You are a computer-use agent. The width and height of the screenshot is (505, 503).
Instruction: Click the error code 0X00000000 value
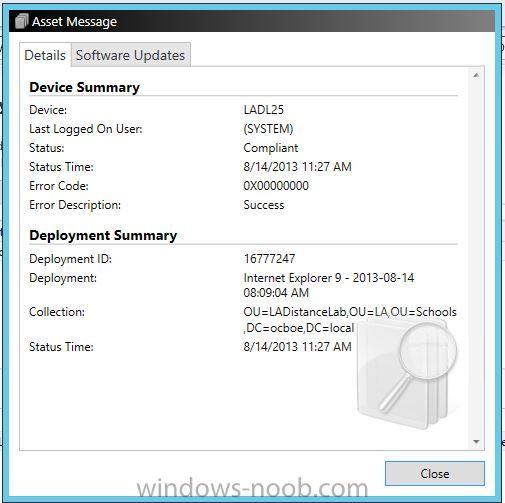[x=276, y=186]
